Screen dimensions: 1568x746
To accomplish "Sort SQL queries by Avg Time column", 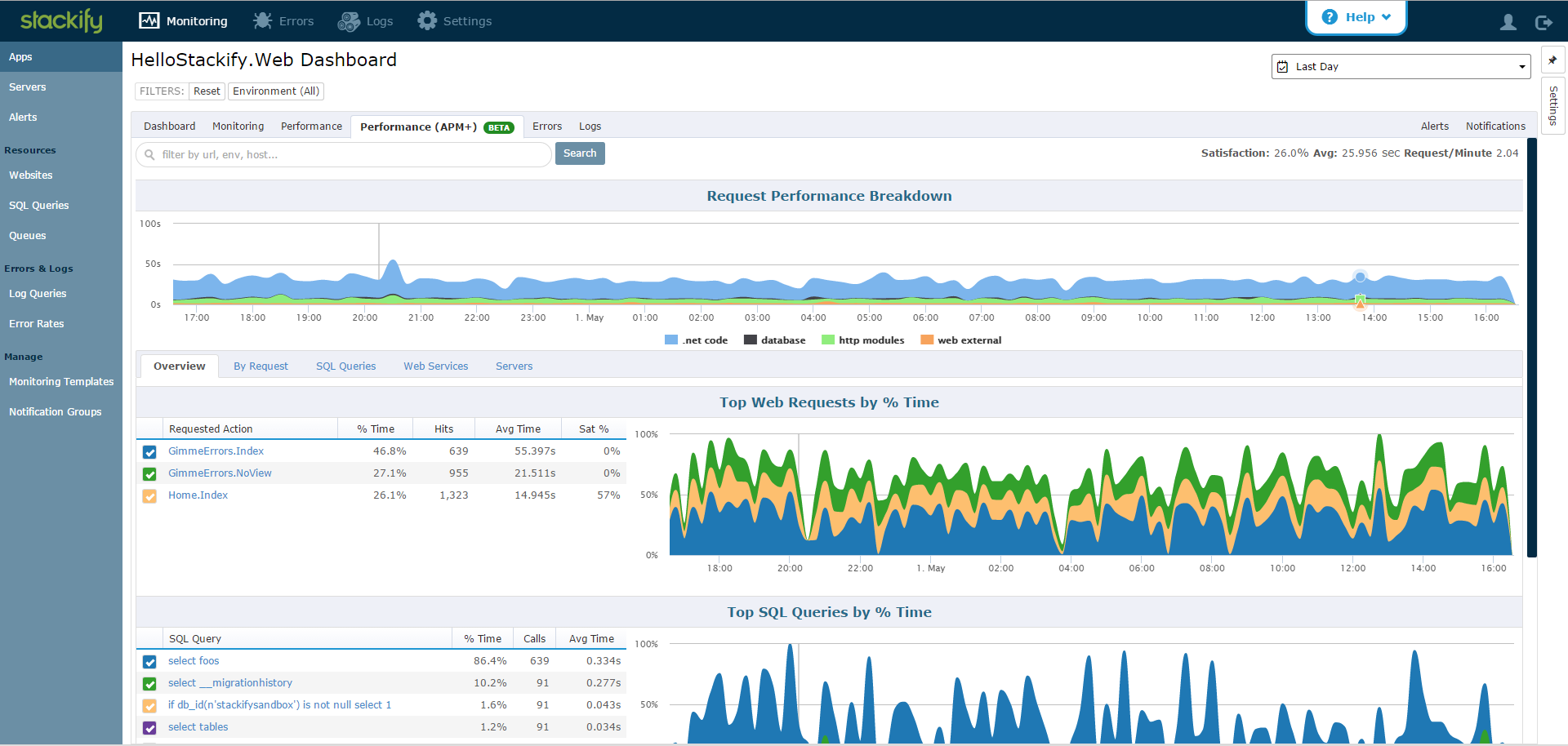I will [x=591, y=639].
